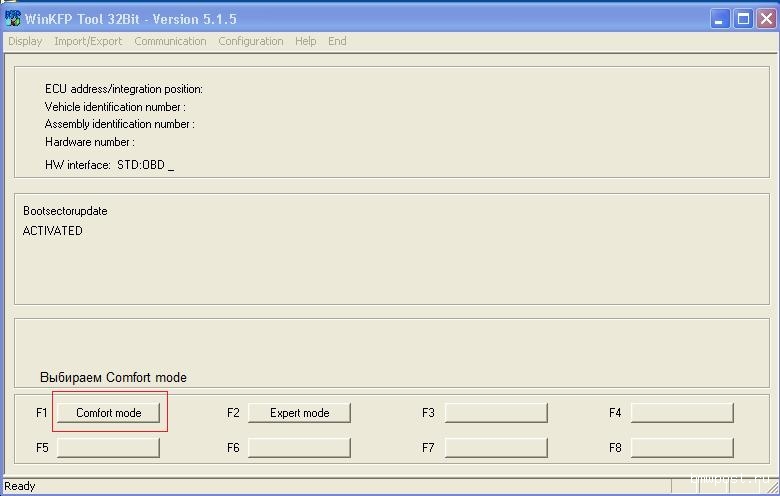Maximize the WinKFP Tool window
This screenshot has height=496, width=780.
(743, 19)
